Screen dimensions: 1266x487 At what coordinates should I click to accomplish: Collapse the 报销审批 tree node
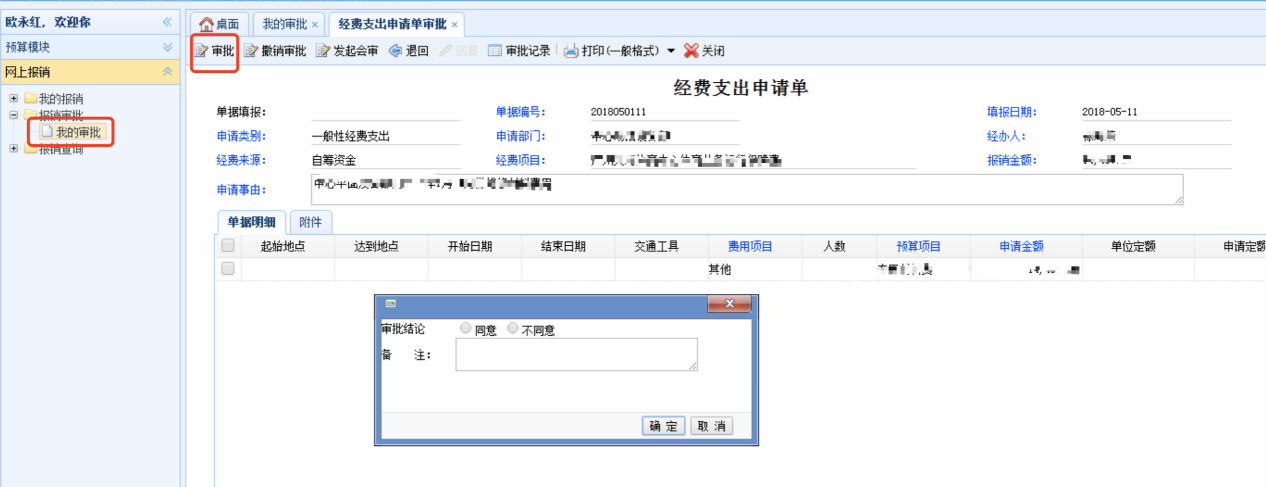(x=13, y=115)
